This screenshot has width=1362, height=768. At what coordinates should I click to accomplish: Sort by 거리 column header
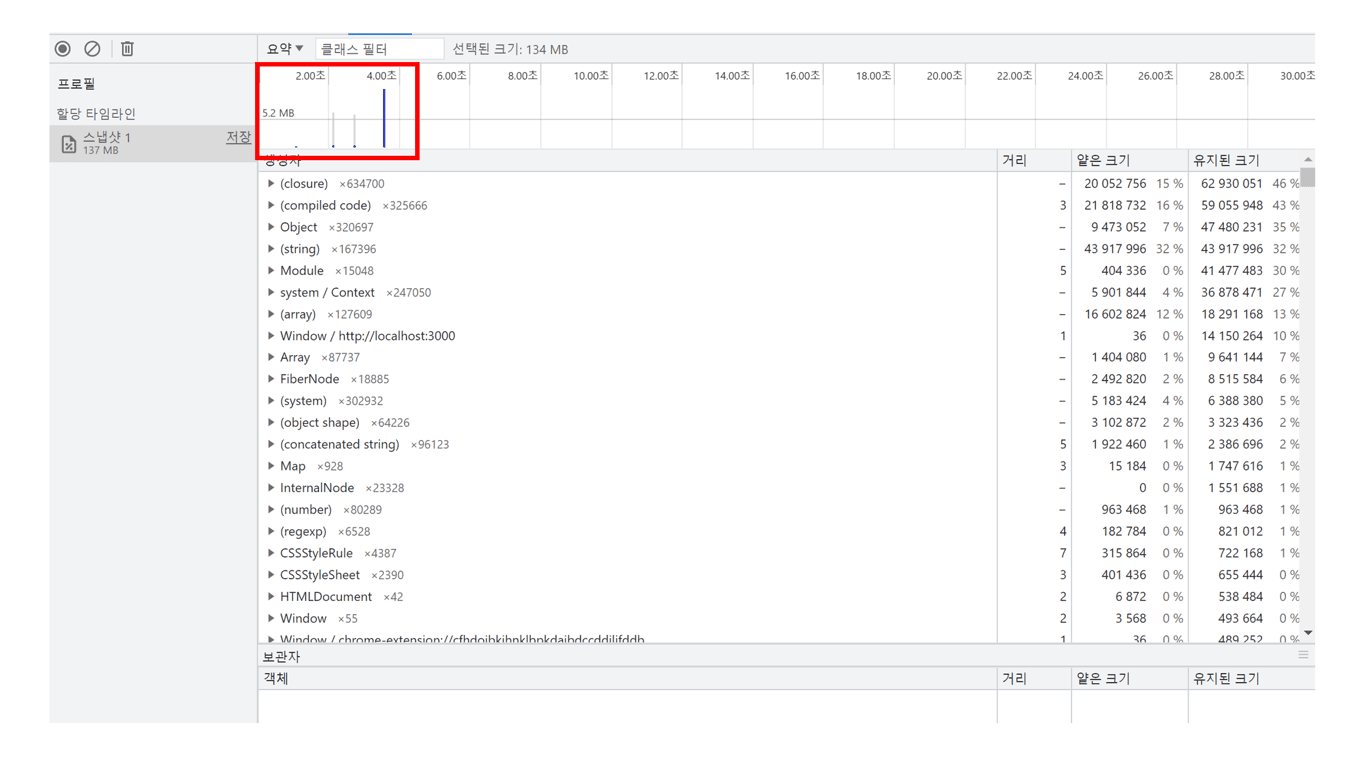click(1034, 160)
